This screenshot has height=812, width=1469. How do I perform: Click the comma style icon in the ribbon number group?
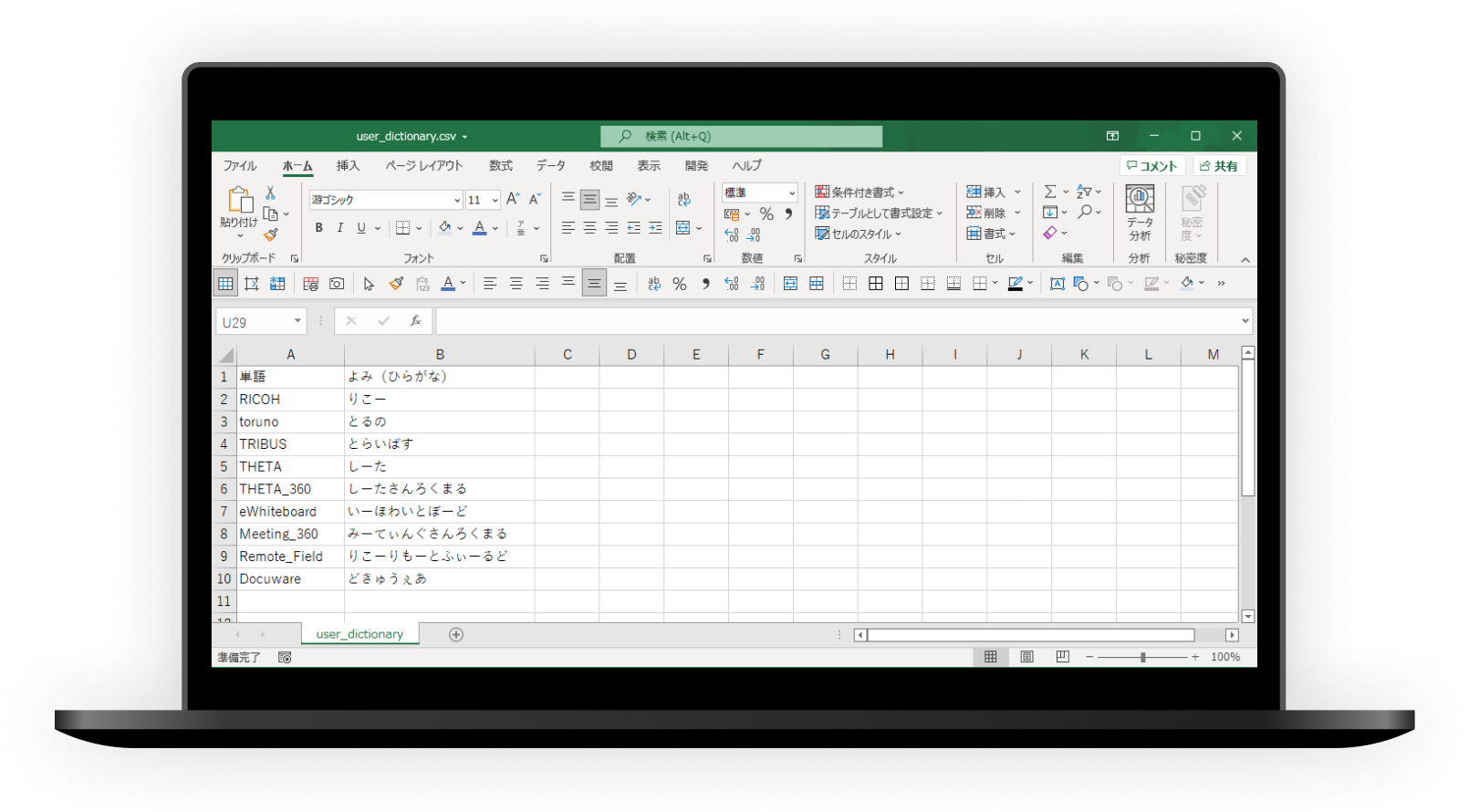(x=788, y=214)
